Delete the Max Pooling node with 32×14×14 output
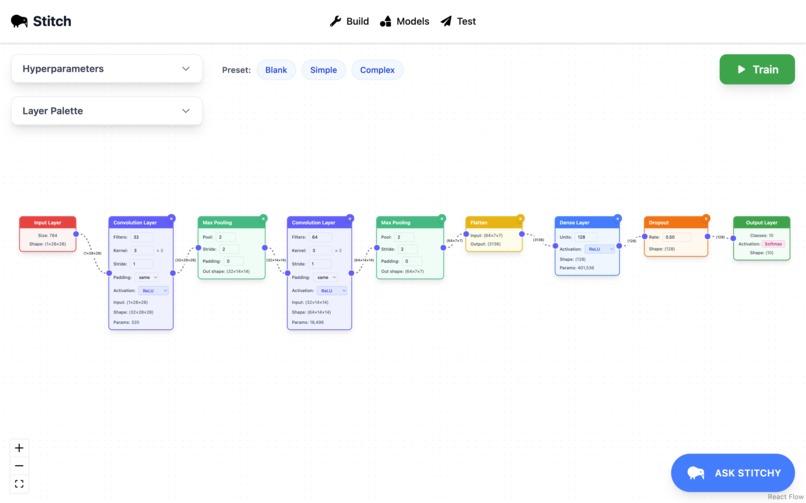This screenshot has height=503, width=806. click(263, 218)
